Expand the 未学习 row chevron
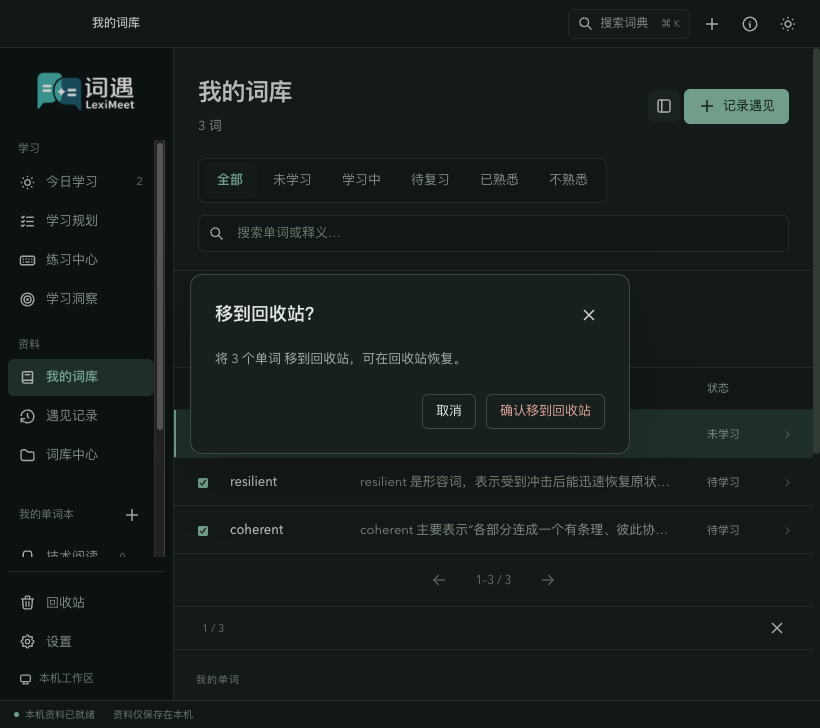Screen dimensions: 820x728 point(787,435)
